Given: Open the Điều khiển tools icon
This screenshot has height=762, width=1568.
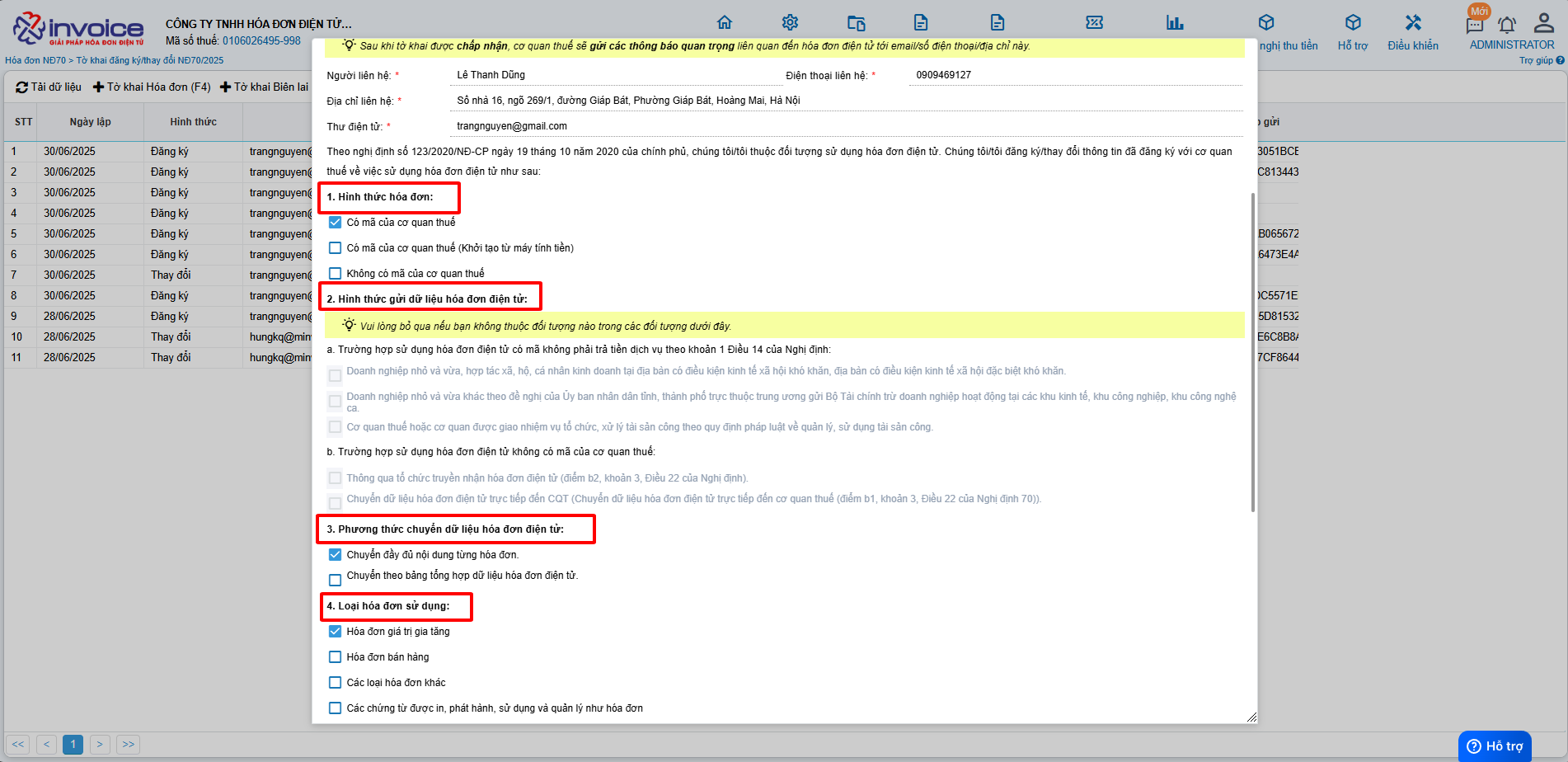Looking at the screenshot, I should (x=1413, y=22).
